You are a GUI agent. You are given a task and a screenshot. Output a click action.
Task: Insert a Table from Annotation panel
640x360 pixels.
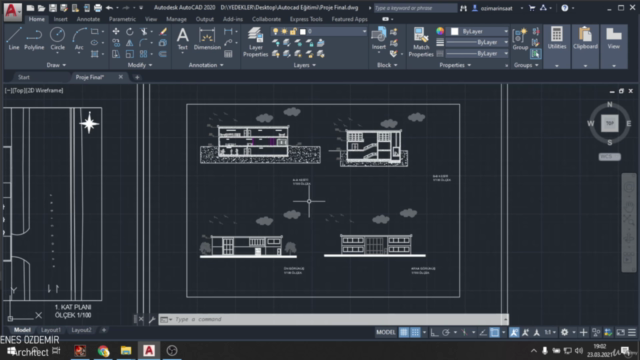point(228,54)
